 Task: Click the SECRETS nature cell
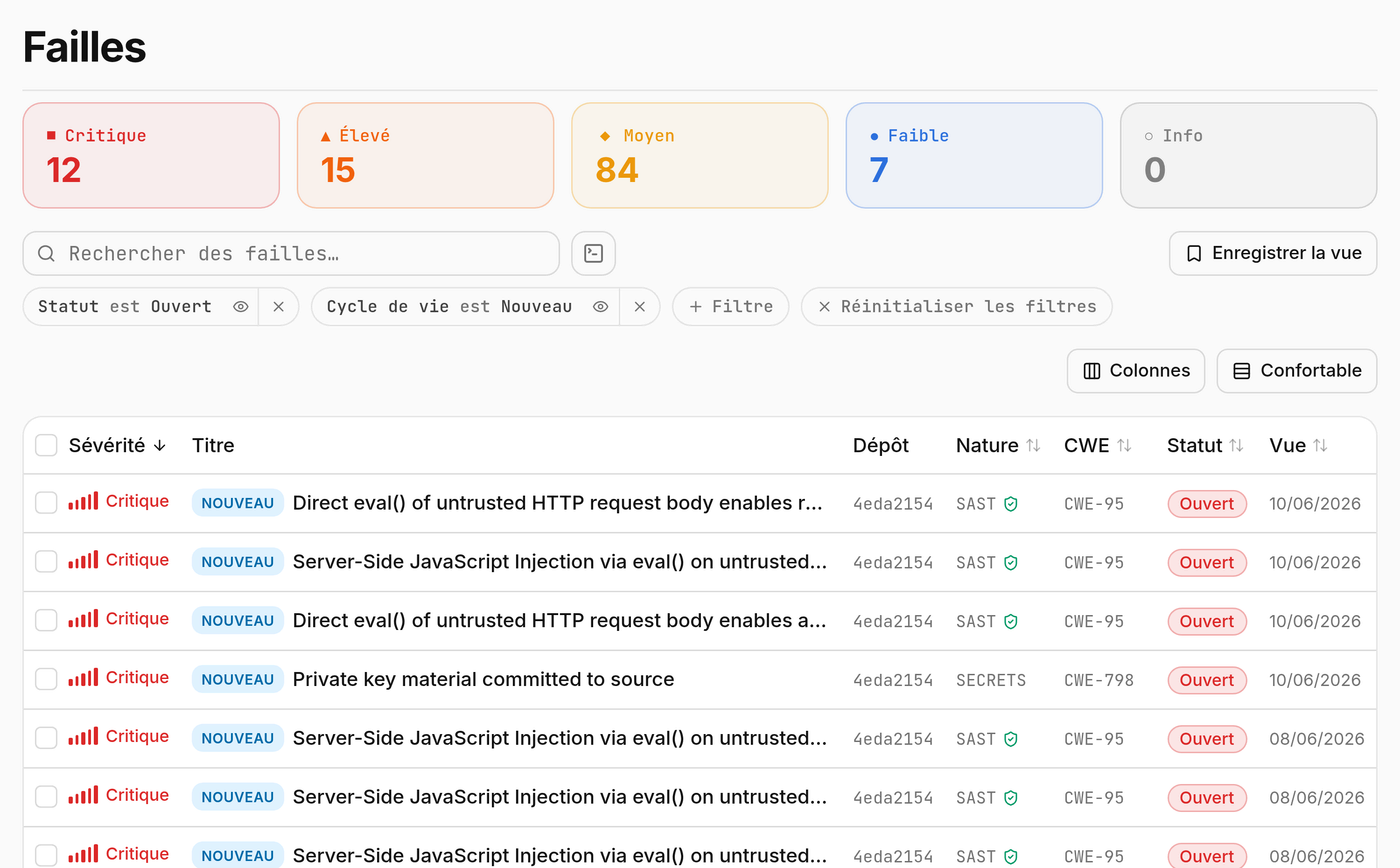click(x=991, y=681)
